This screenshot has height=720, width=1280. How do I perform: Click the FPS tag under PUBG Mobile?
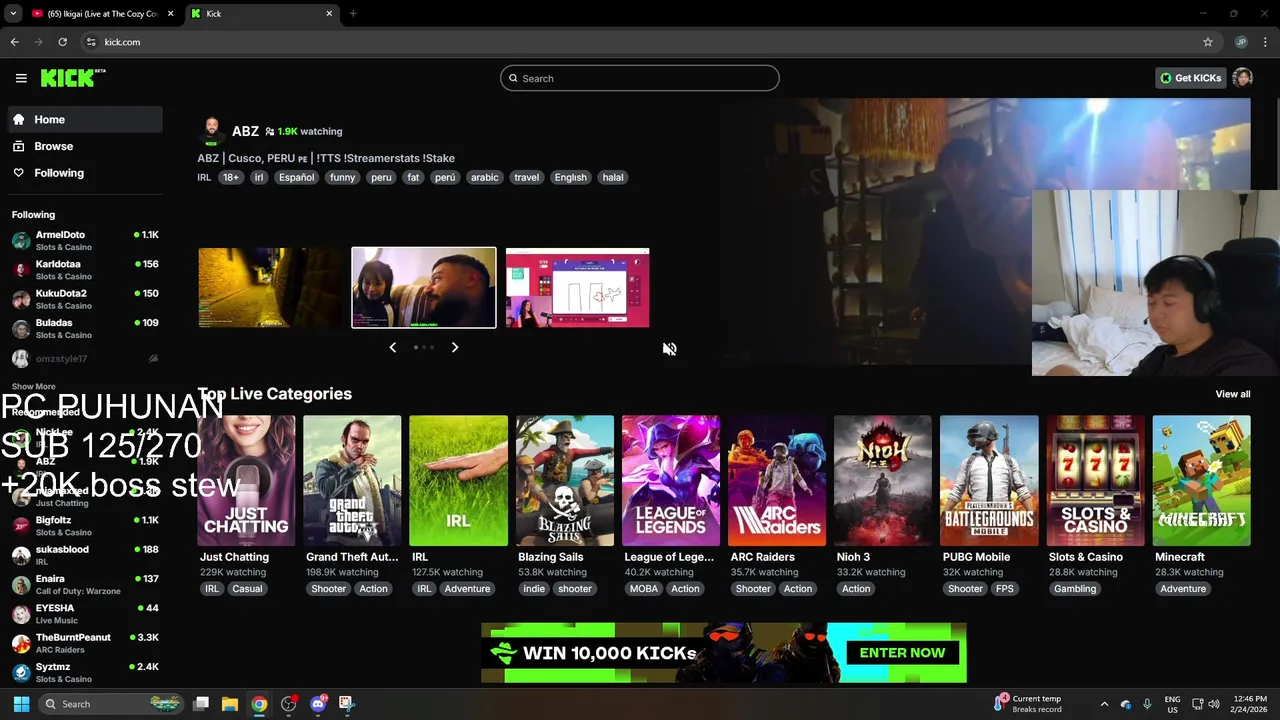[1005, 589]
